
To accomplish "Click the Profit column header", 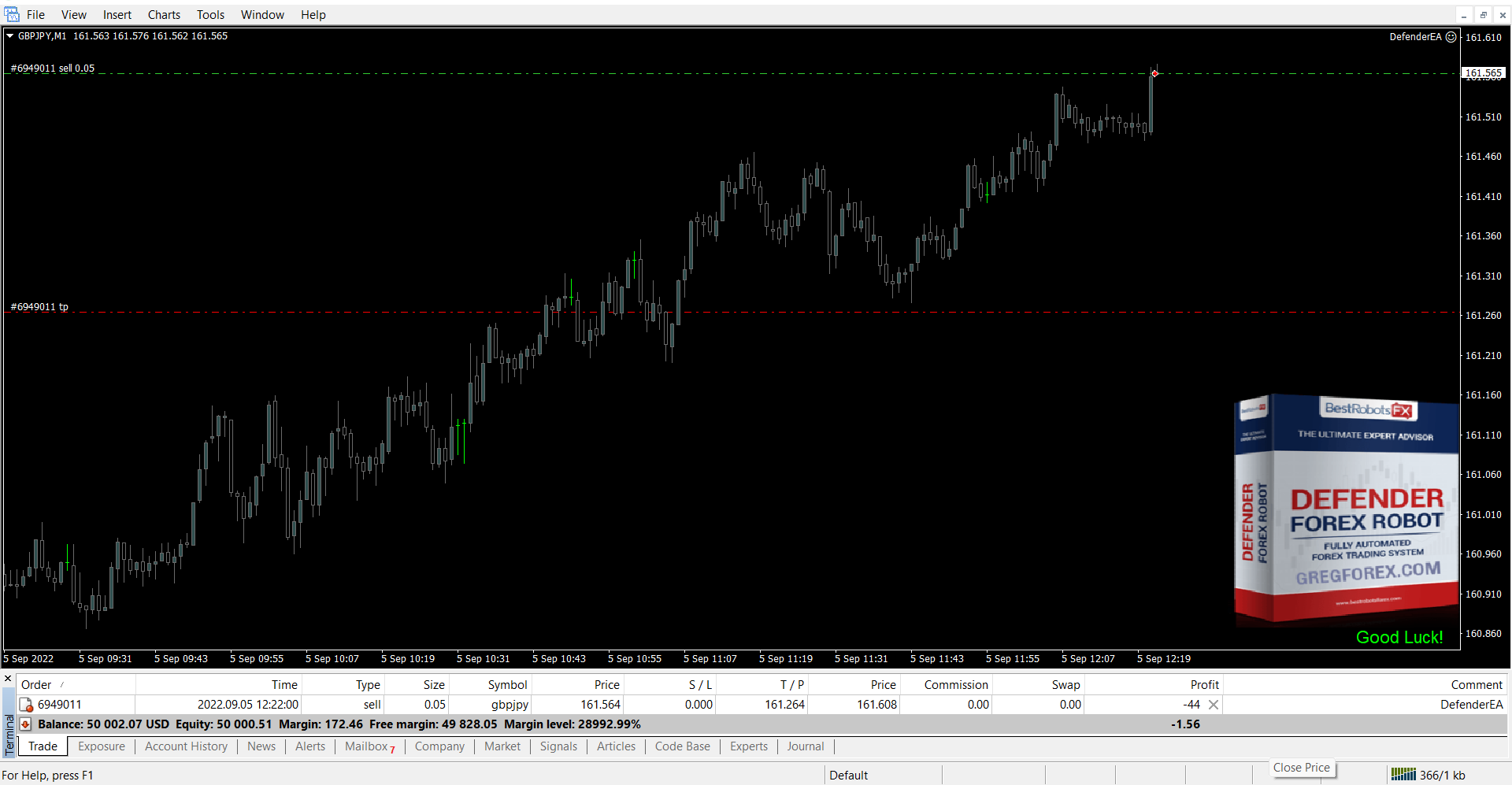I will click(1204, 685).
